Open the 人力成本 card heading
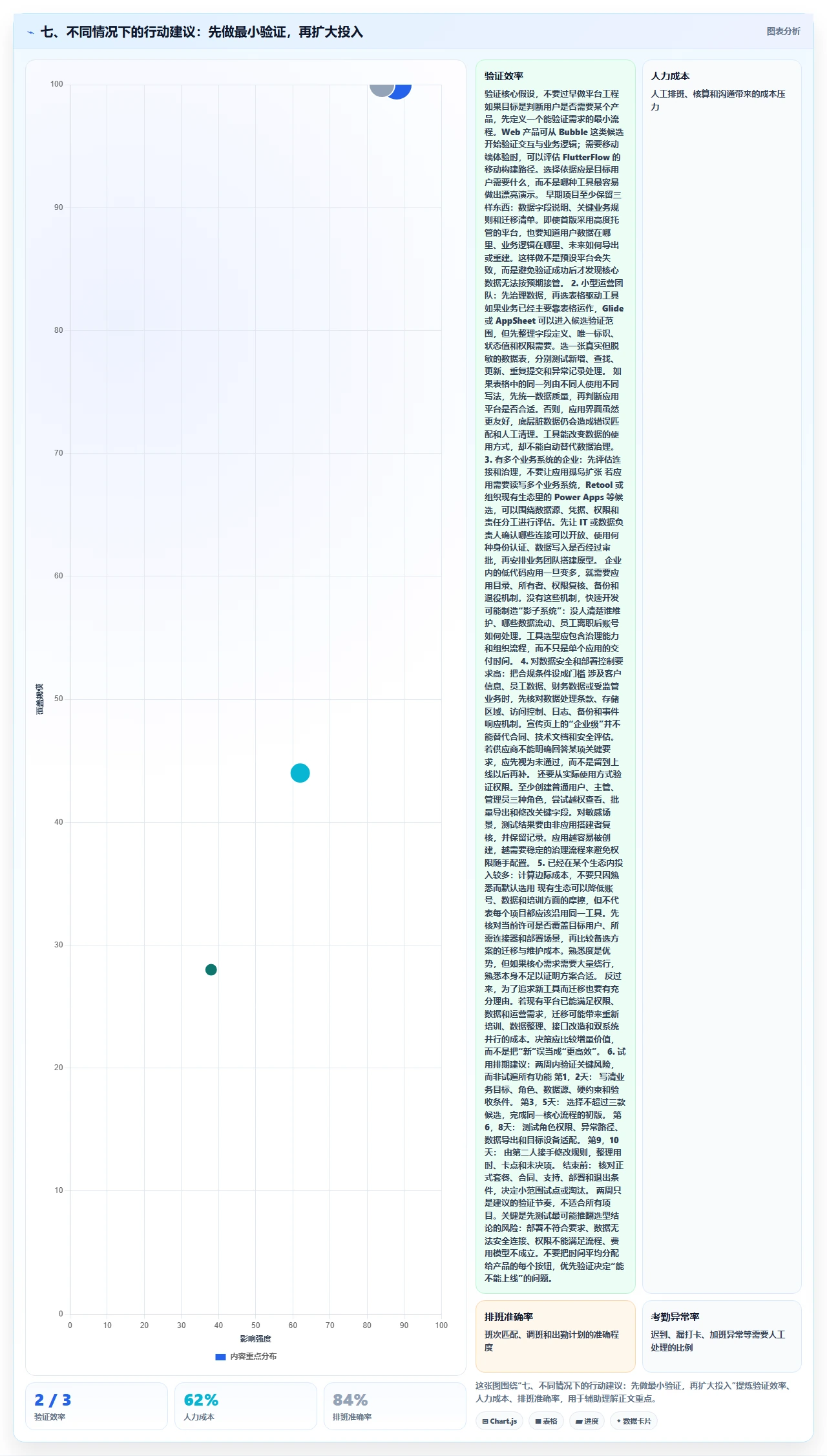Viewport: 827px width, 1456px height. pyautogui.click(x=670, y=76)
